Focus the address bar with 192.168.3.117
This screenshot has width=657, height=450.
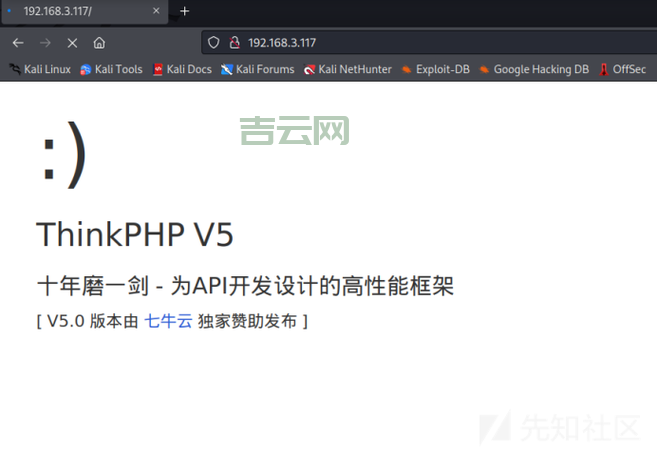point(429,42)
